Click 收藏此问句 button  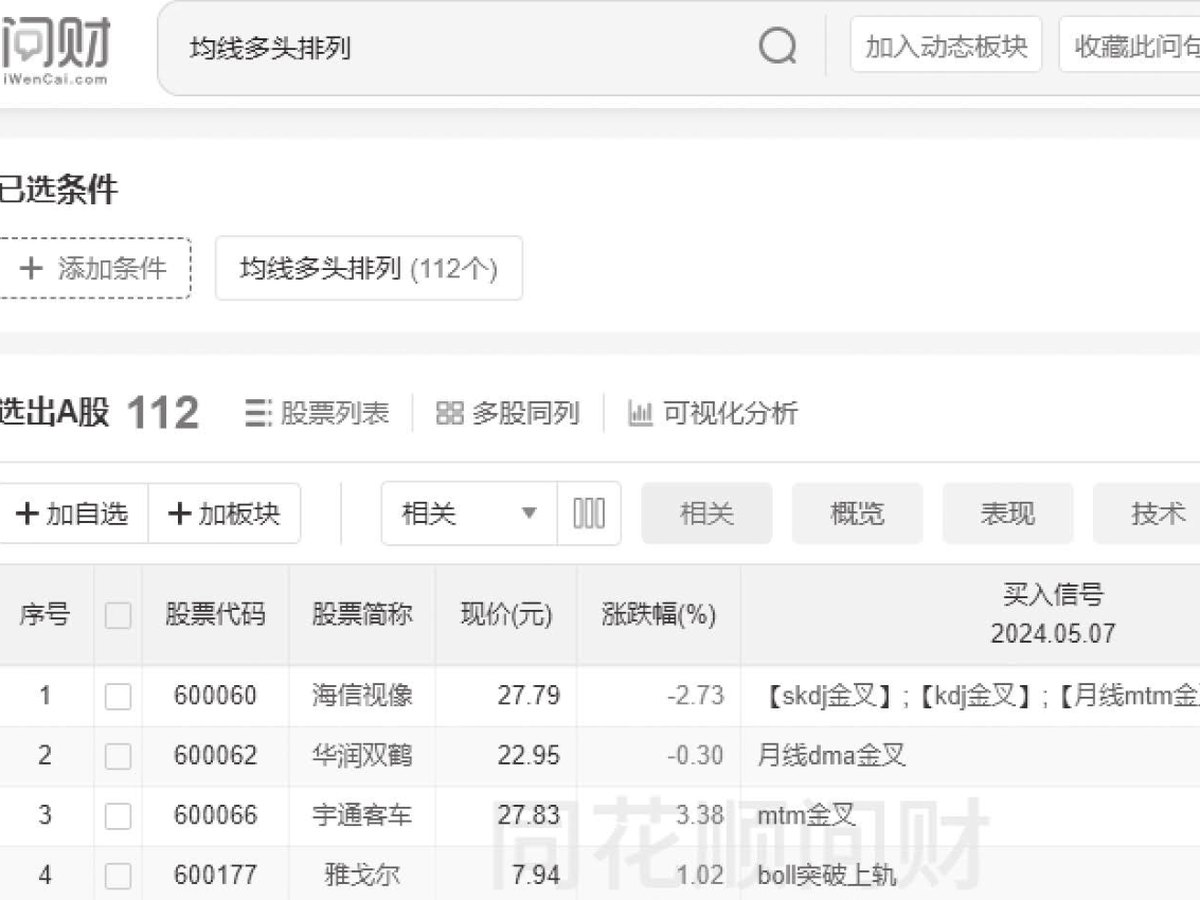click(1131, 46)
